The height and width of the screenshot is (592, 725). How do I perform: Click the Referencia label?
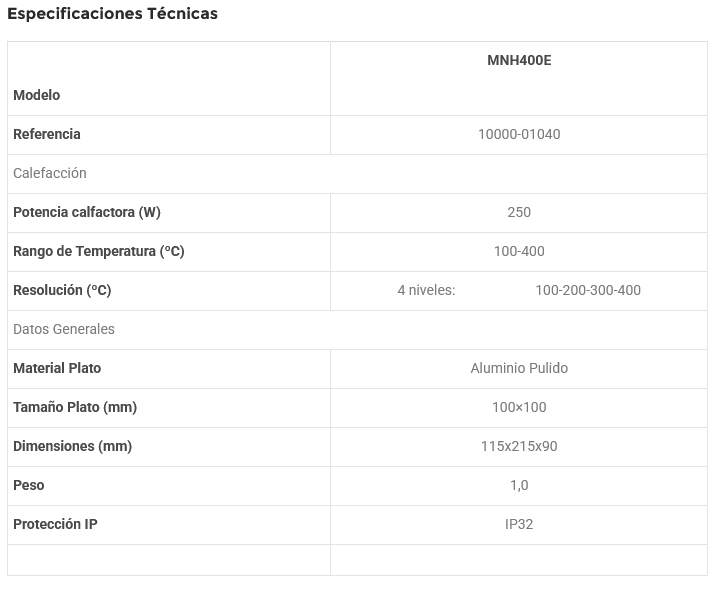47,134
